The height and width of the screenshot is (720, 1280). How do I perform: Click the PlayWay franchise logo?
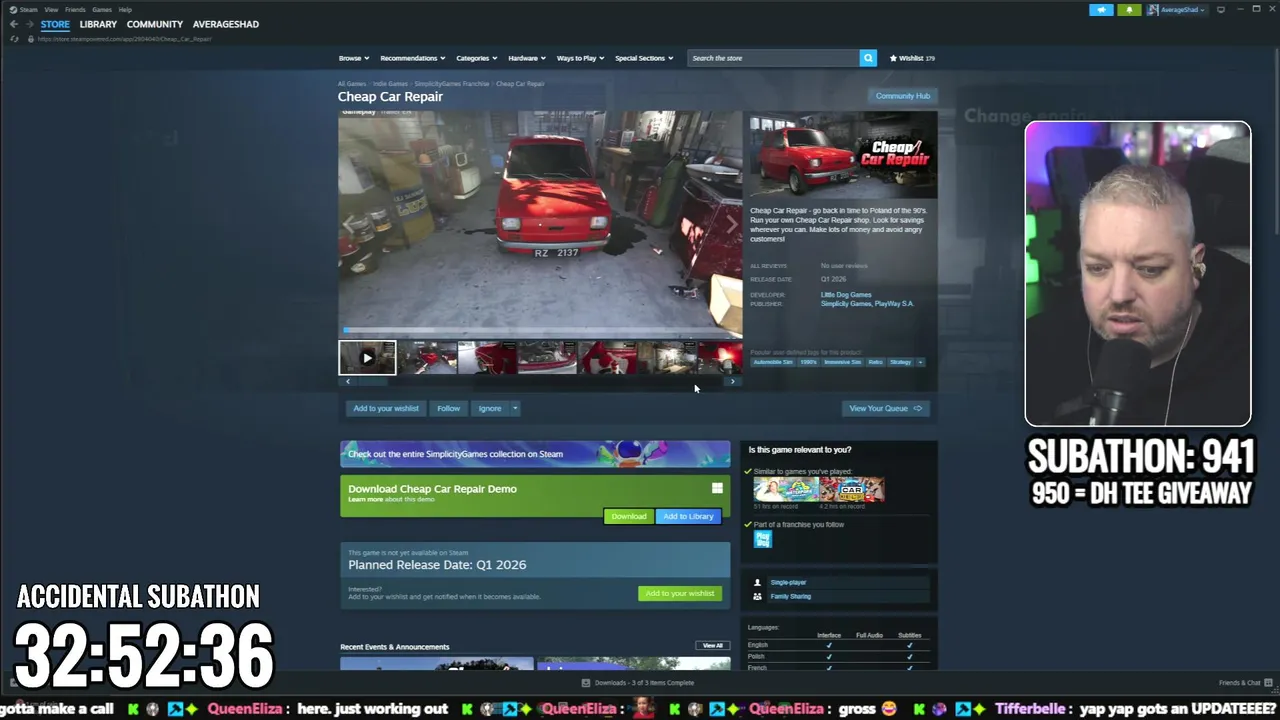coord(763,539)
